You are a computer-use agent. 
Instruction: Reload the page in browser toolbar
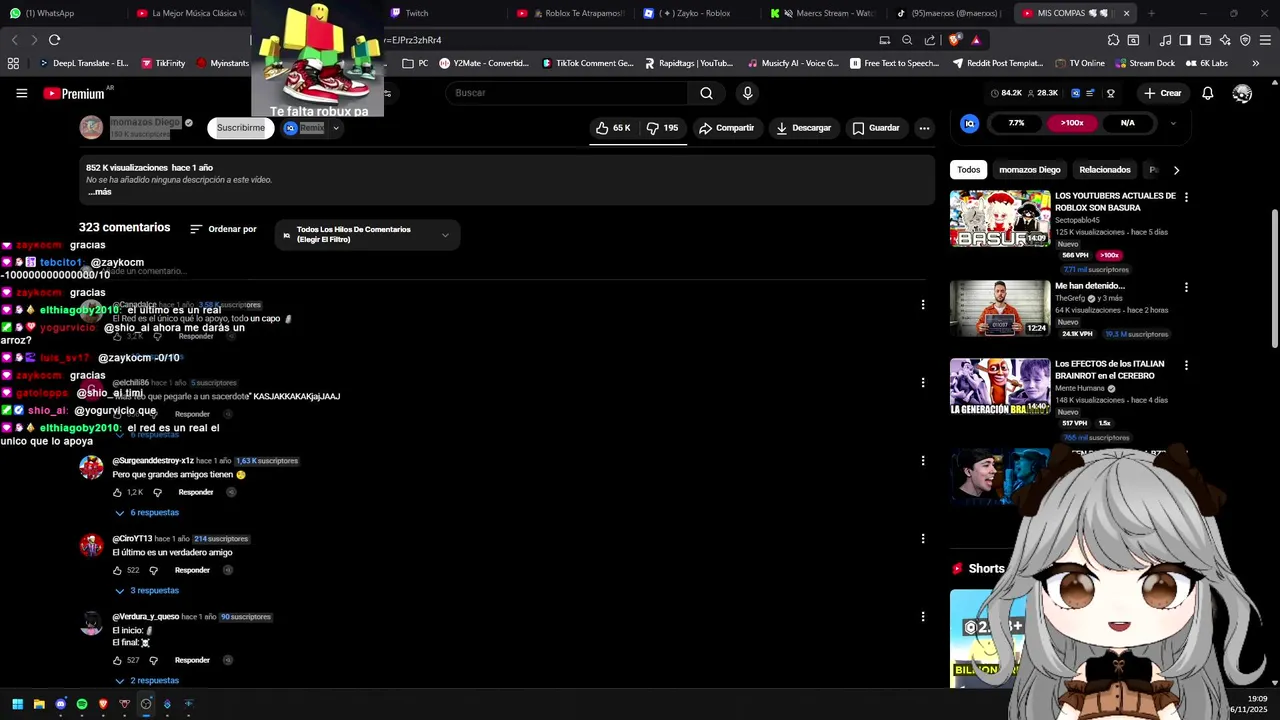pyautogui.click(x=54, y=40)
